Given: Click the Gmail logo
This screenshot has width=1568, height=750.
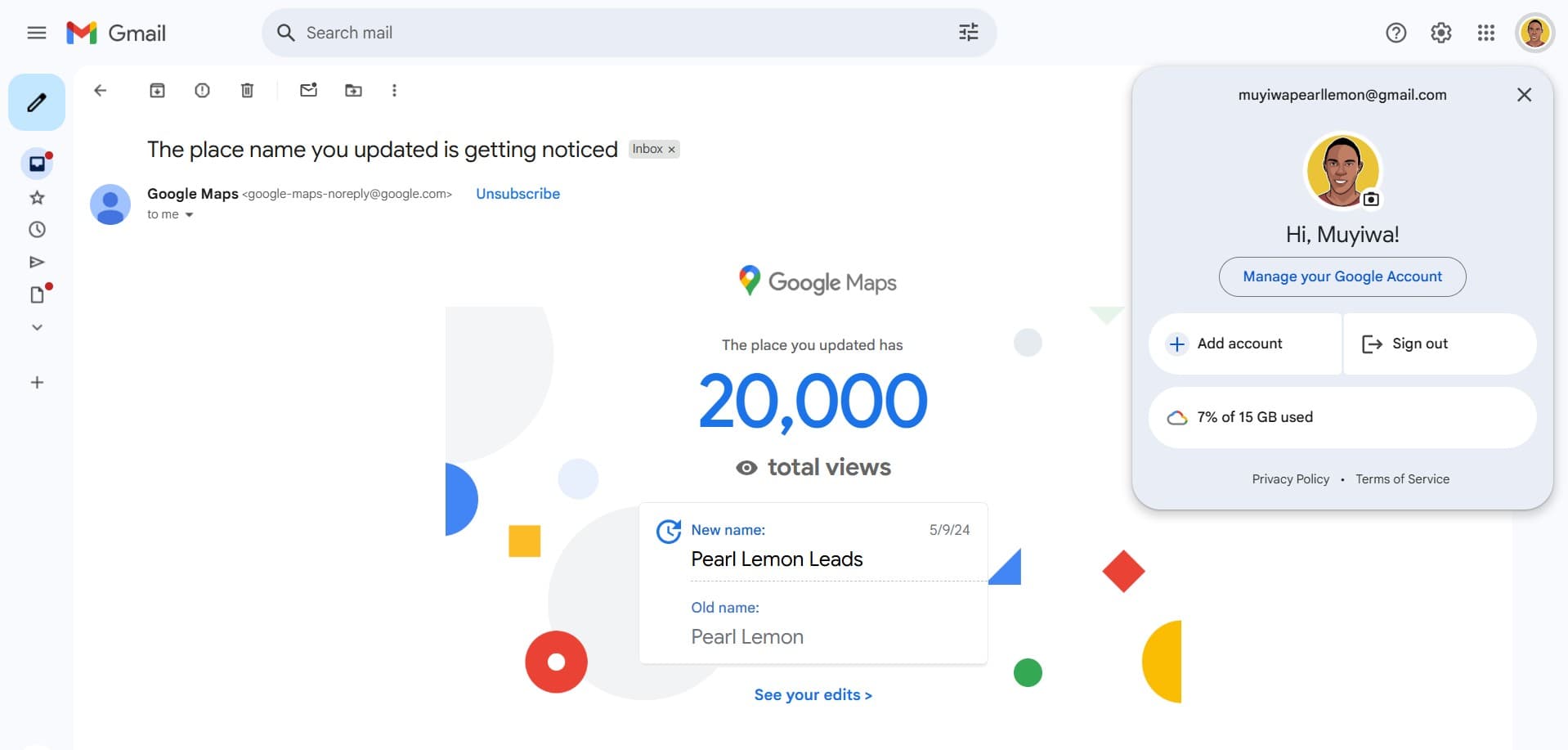Looking at the screenshot, I should pyautogui.click(x=116, y=33).
